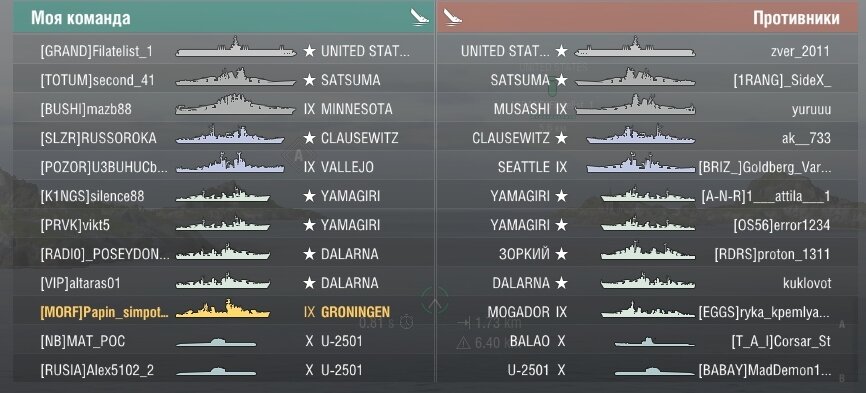This screenshot has width=866, height=393.
Task: Select player [NB]MAT_POC with U-2501
Action: point(224,341)
